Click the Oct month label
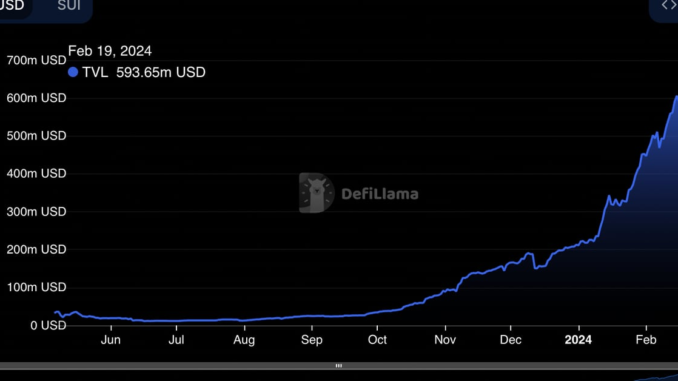 tap(377, 340)
